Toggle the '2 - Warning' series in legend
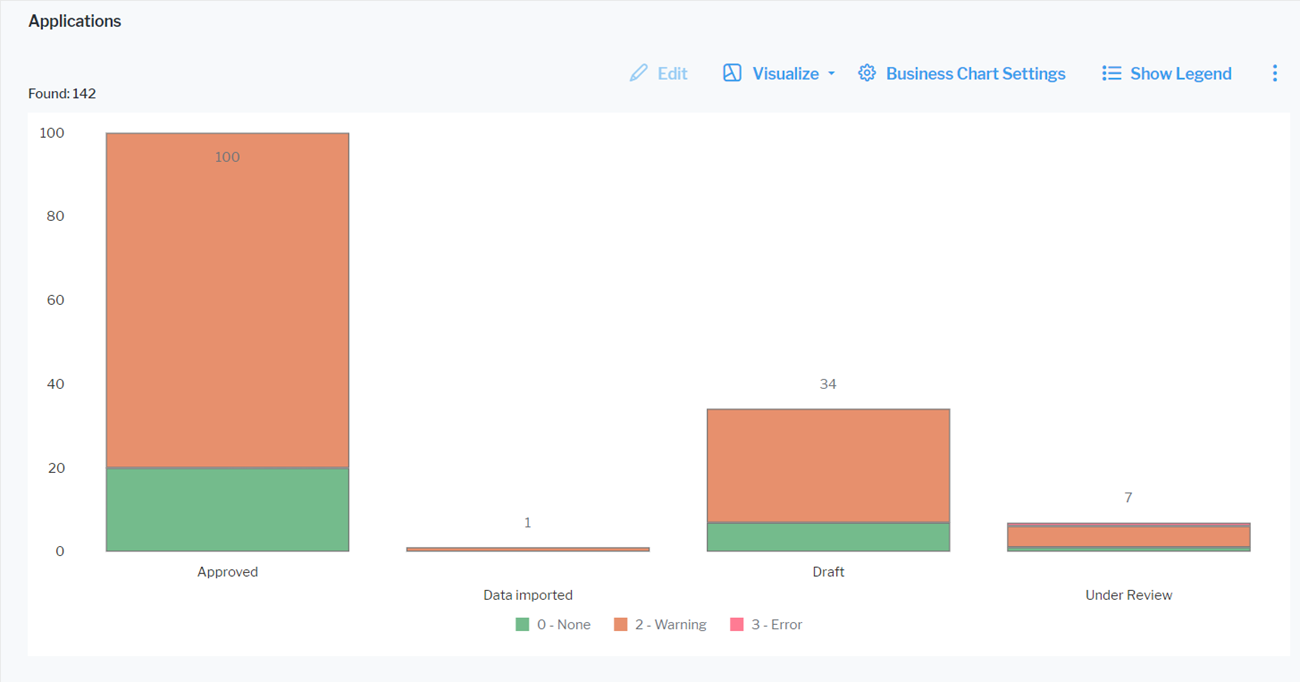The height and width of the screenshot is (682, 1300). (659, 623)
